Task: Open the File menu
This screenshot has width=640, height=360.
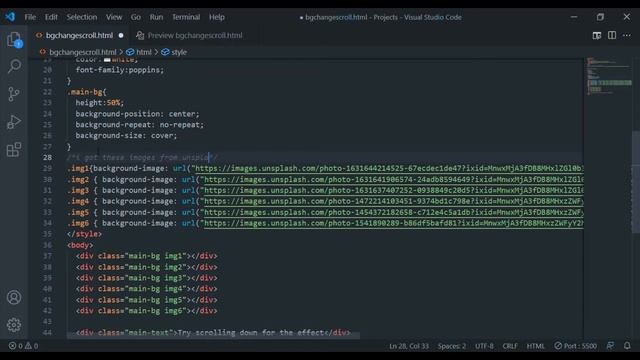Action: [x=30, y=17]
